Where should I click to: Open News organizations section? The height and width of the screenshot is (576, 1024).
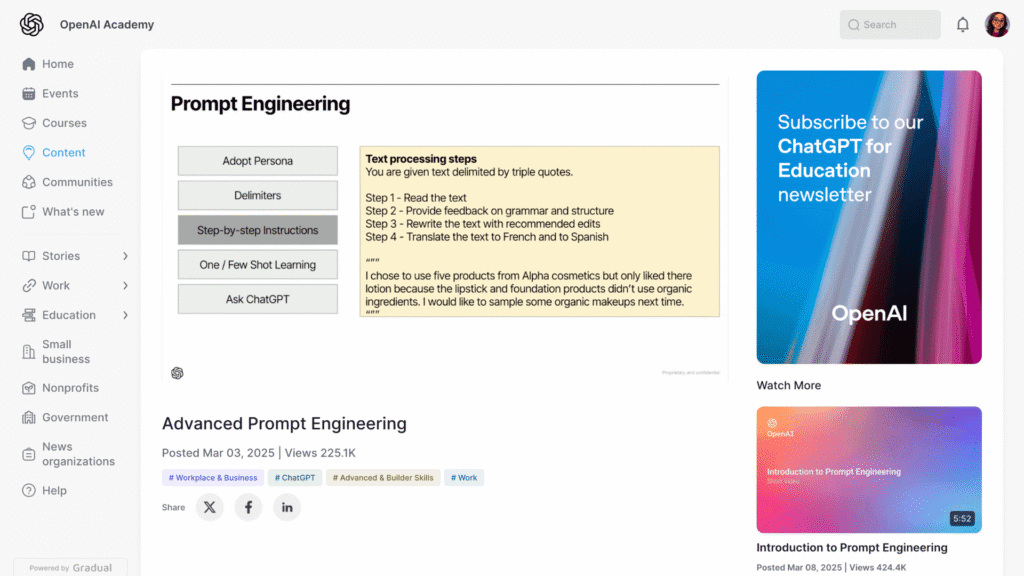coord(78,454)
